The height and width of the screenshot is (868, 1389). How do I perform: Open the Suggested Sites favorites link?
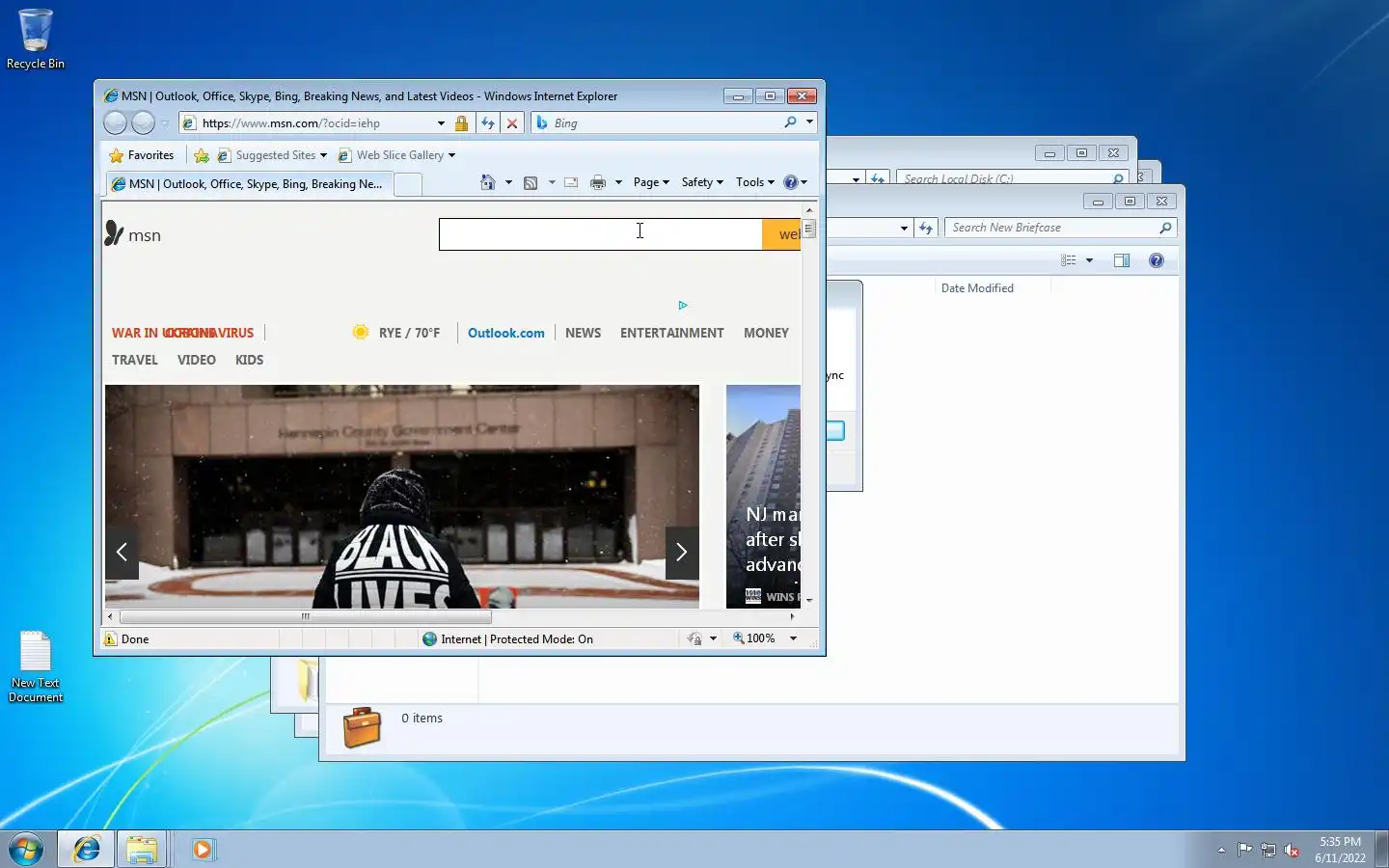(272, 155)
